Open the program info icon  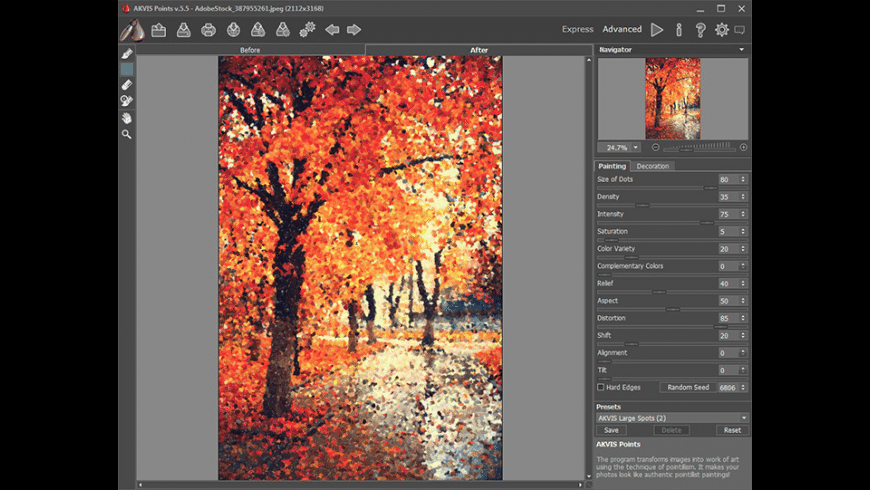[x=679, y=29]
